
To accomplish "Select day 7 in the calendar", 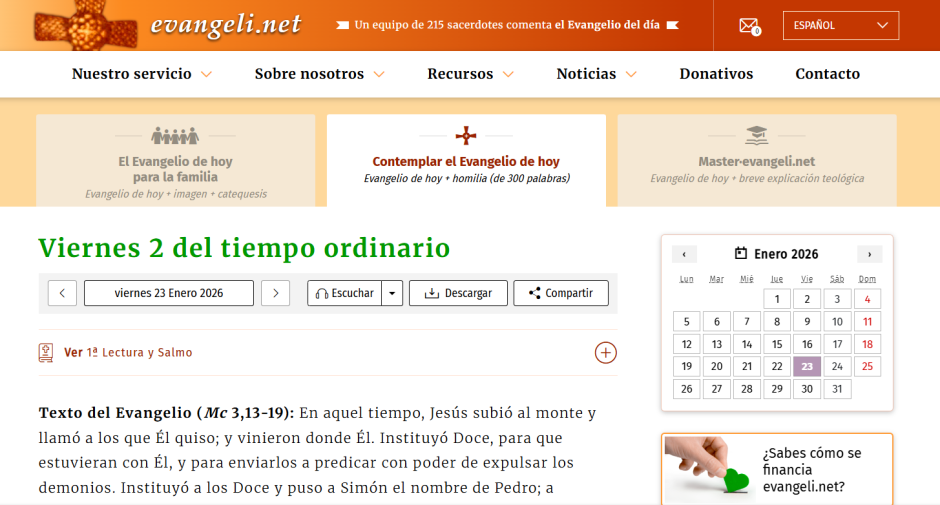I will point(746,321).
